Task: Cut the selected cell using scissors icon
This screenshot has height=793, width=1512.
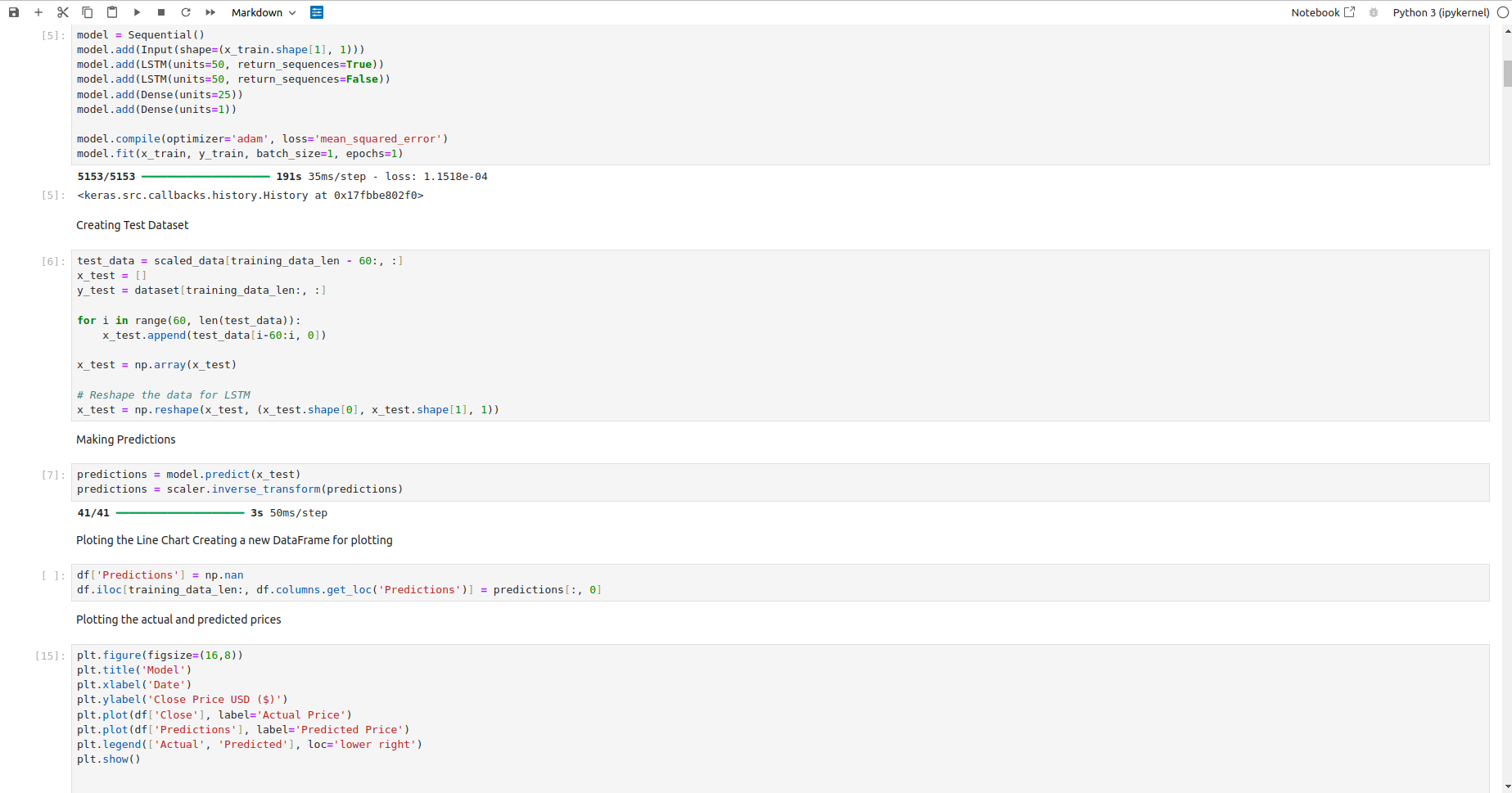Action: point(63,12)
